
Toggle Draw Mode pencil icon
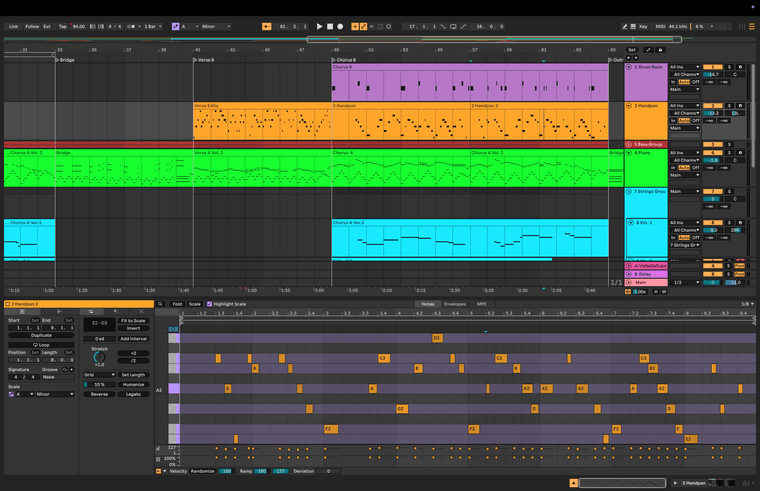click(625, 27)
